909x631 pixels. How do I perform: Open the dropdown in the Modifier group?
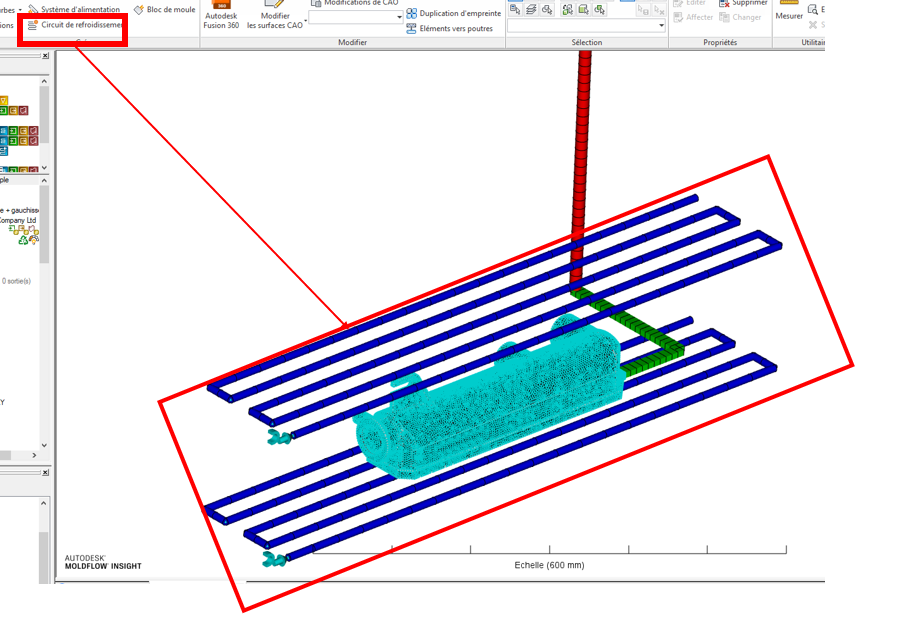pyautogui.click(x=399, y=18)
